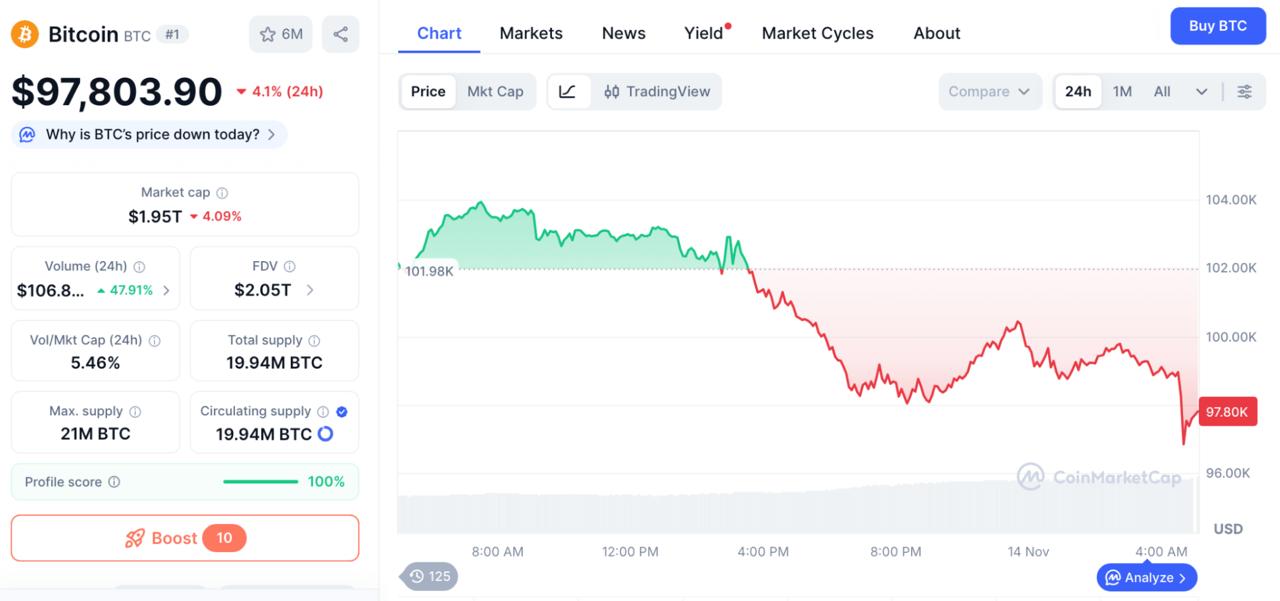Open chart settings sliders icon

point(1244,92)
